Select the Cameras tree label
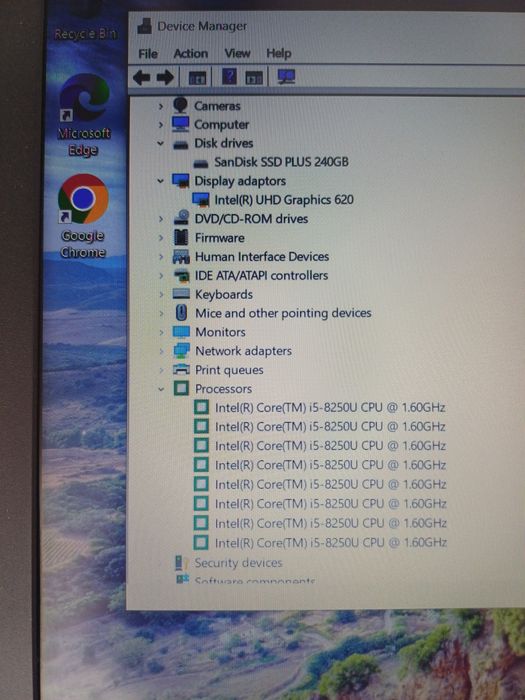The width and height of the screenshot is (525, 700). coord(217,106)
